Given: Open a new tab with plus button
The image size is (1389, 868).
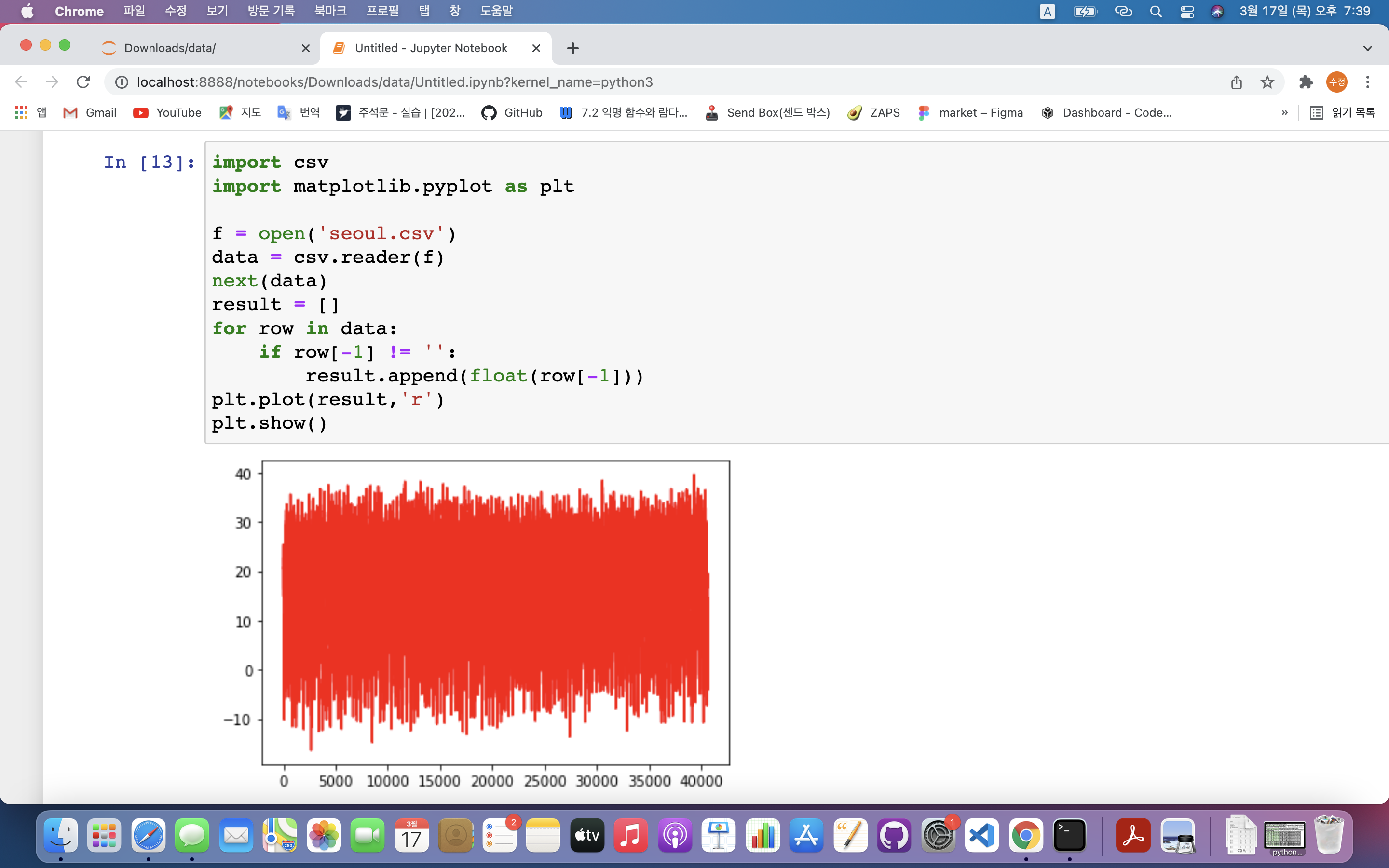Looking at the screenshot, I should tap(572, 48).
